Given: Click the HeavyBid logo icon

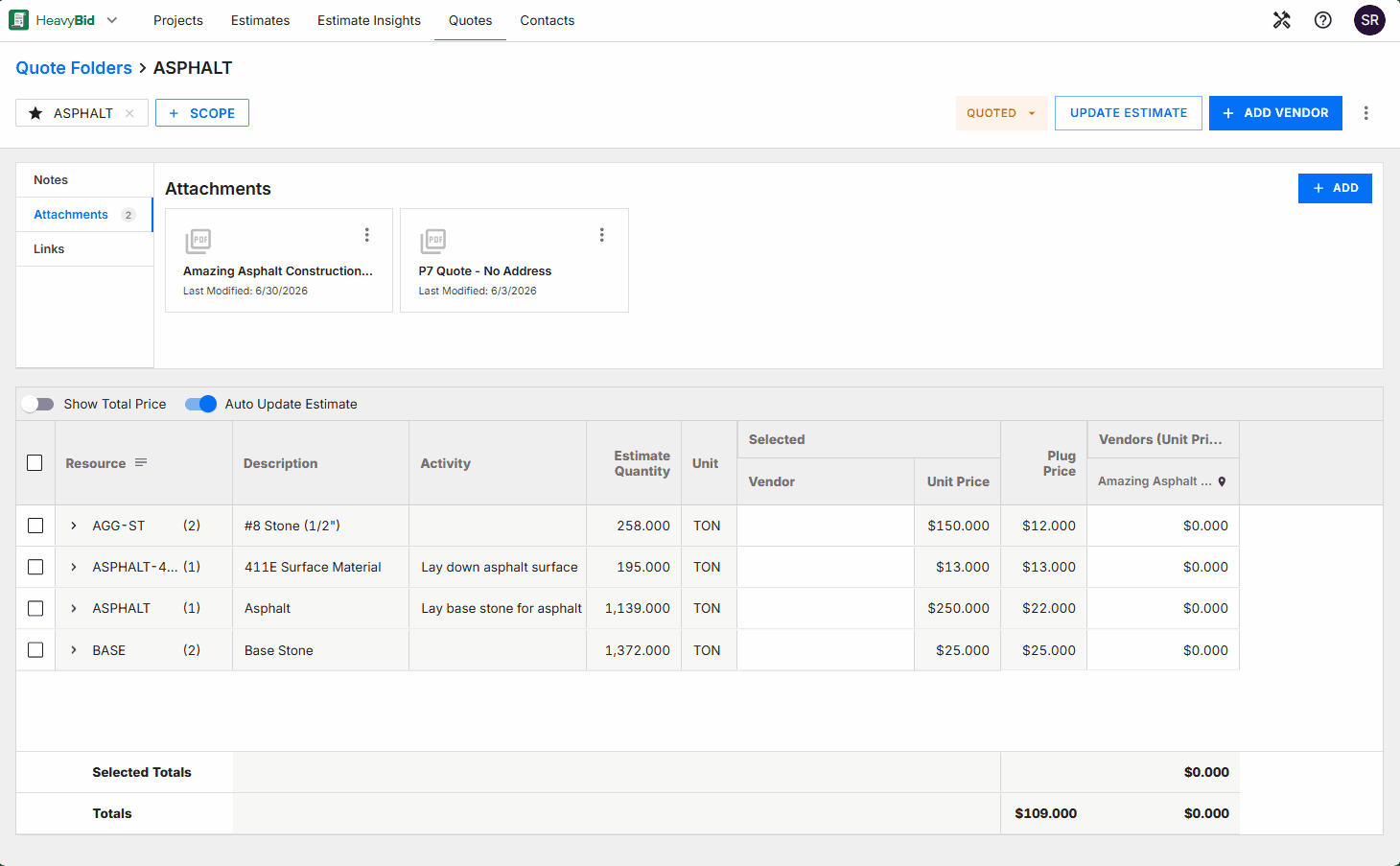Looking at the screenshot, I should point(18,20).
